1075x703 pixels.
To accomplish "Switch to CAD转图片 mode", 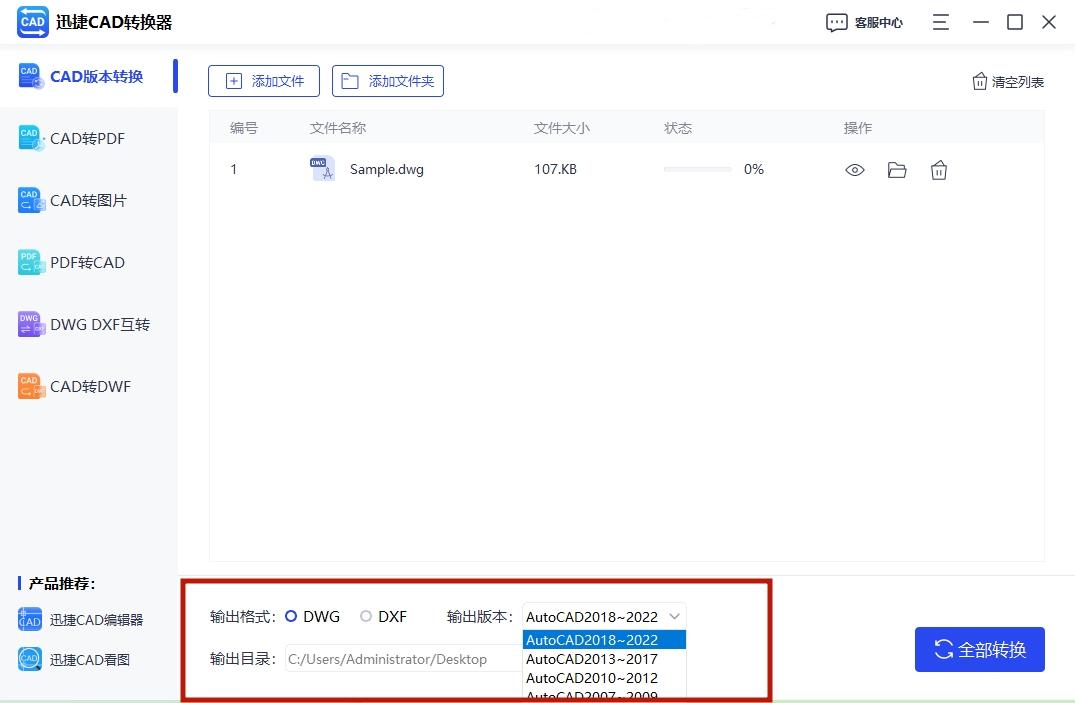I will coord(89,200).
